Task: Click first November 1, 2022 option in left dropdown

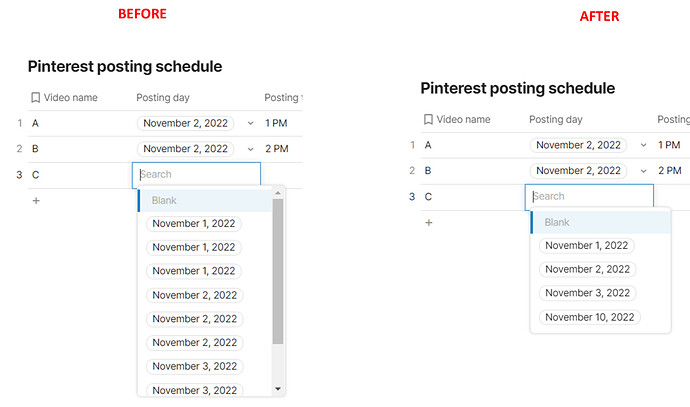Action: (194, 223)
